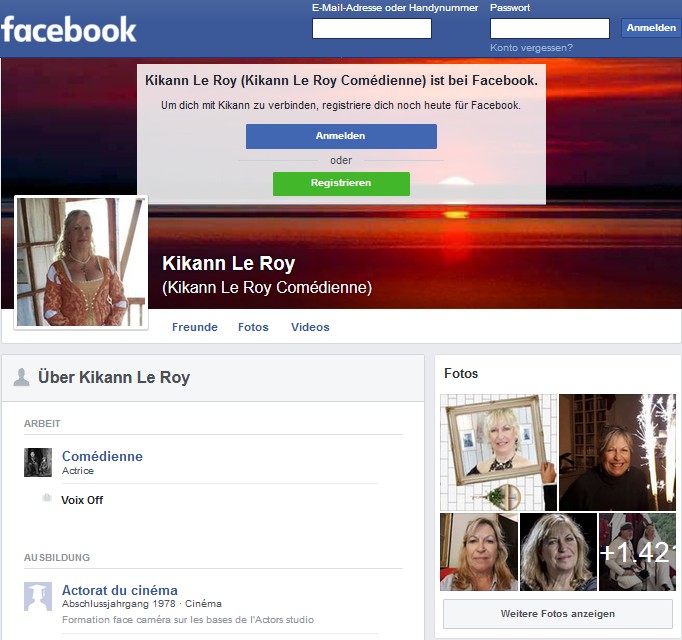Click the Voix Off bullet icon

point(46,498)
